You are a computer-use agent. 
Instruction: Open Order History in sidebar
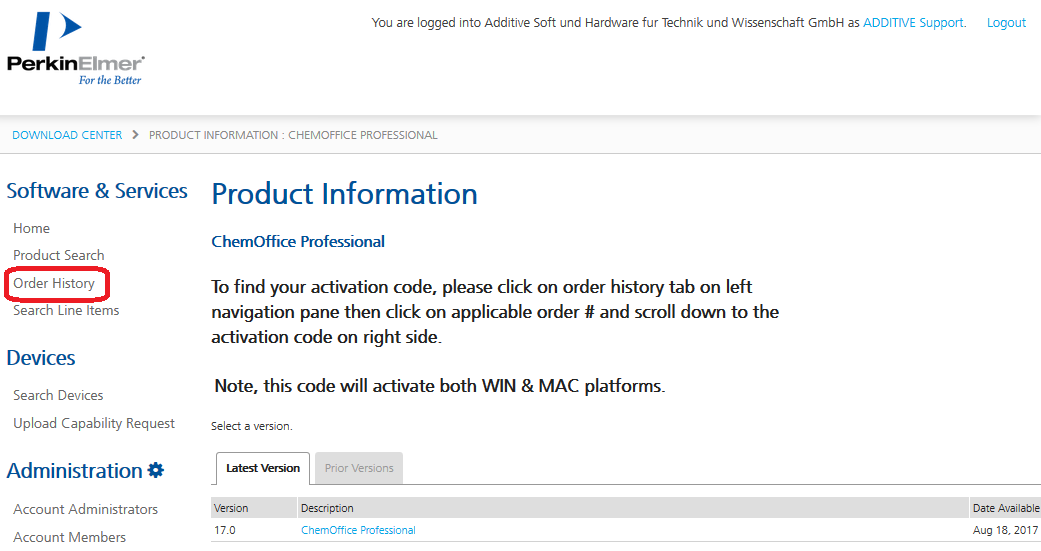(x=54, y=283)
